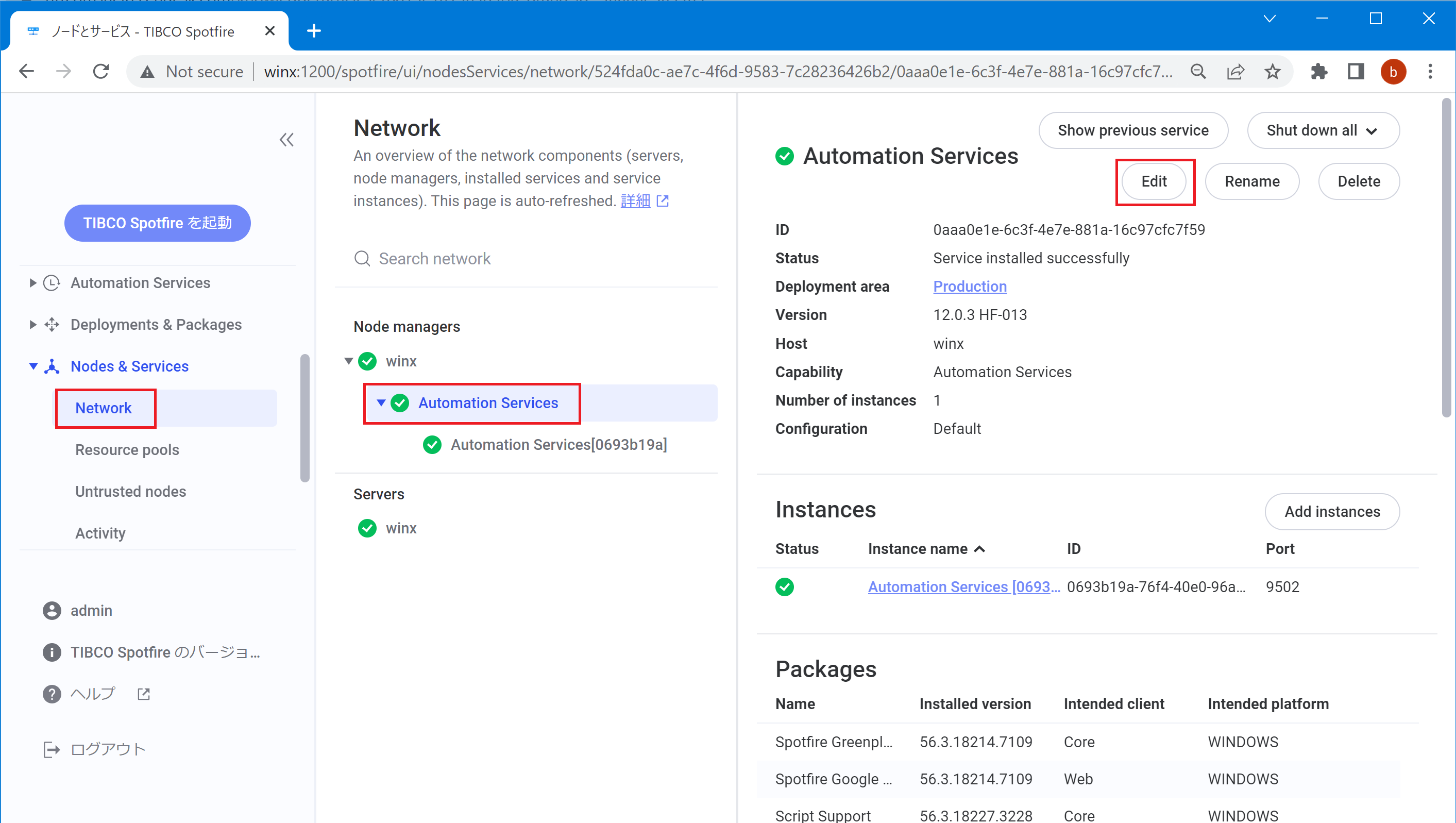Open the Automation Services [0693... instance link

[x=964, y=587]
